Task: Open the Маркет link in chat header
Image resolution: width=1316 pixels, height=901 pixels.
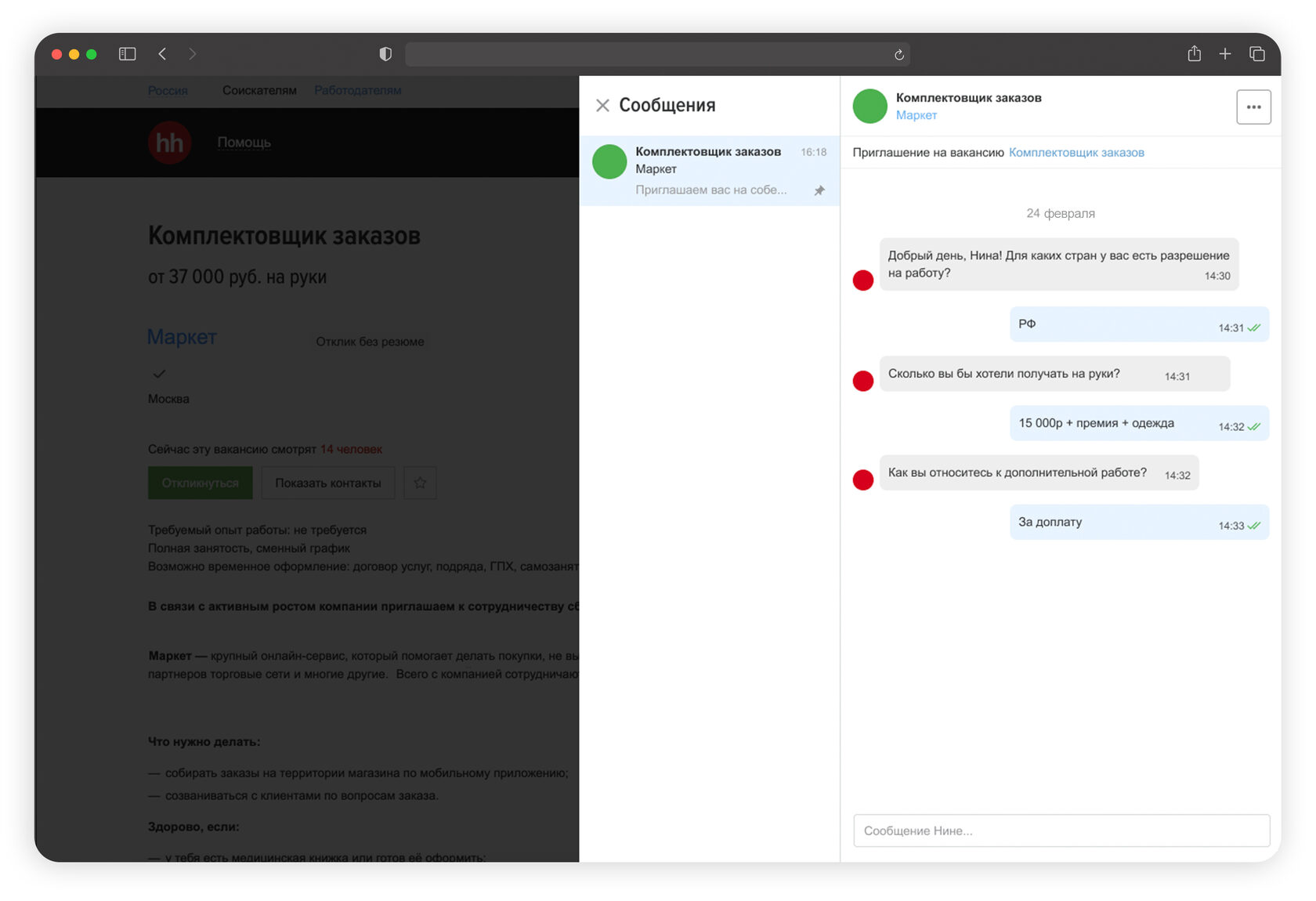Action: point(916,115)
